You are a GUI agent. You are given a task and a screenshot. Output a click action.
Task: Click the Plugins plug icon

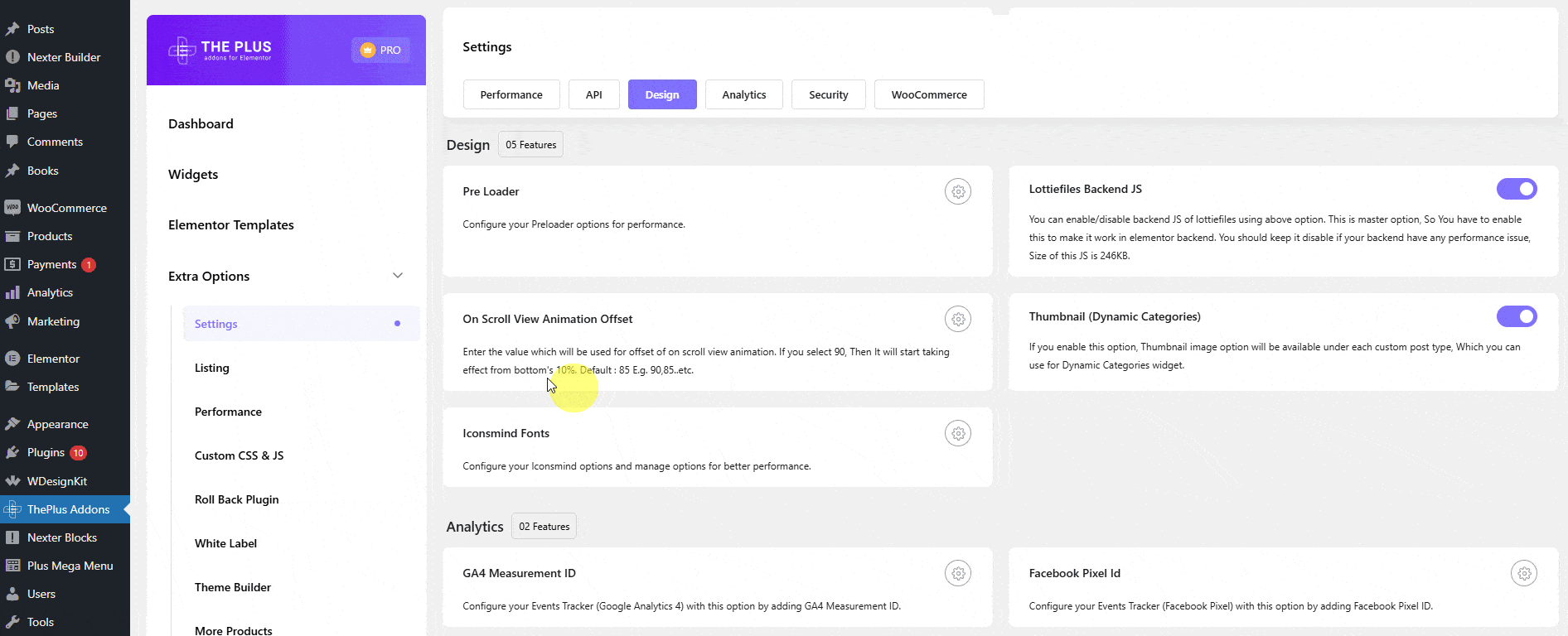point(12,452)
